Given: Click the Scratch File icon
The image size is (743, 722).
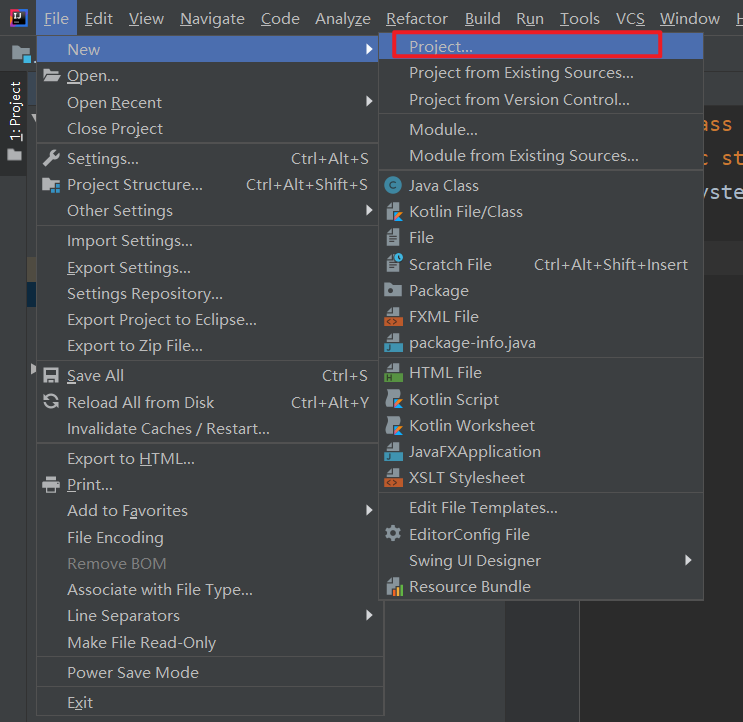Looking at the screenshot, I should 394,263.
